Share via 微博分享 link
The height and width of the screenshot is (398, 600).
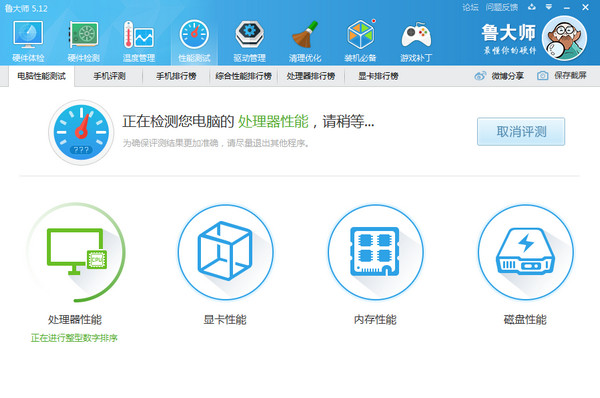[x=507, y=76]
